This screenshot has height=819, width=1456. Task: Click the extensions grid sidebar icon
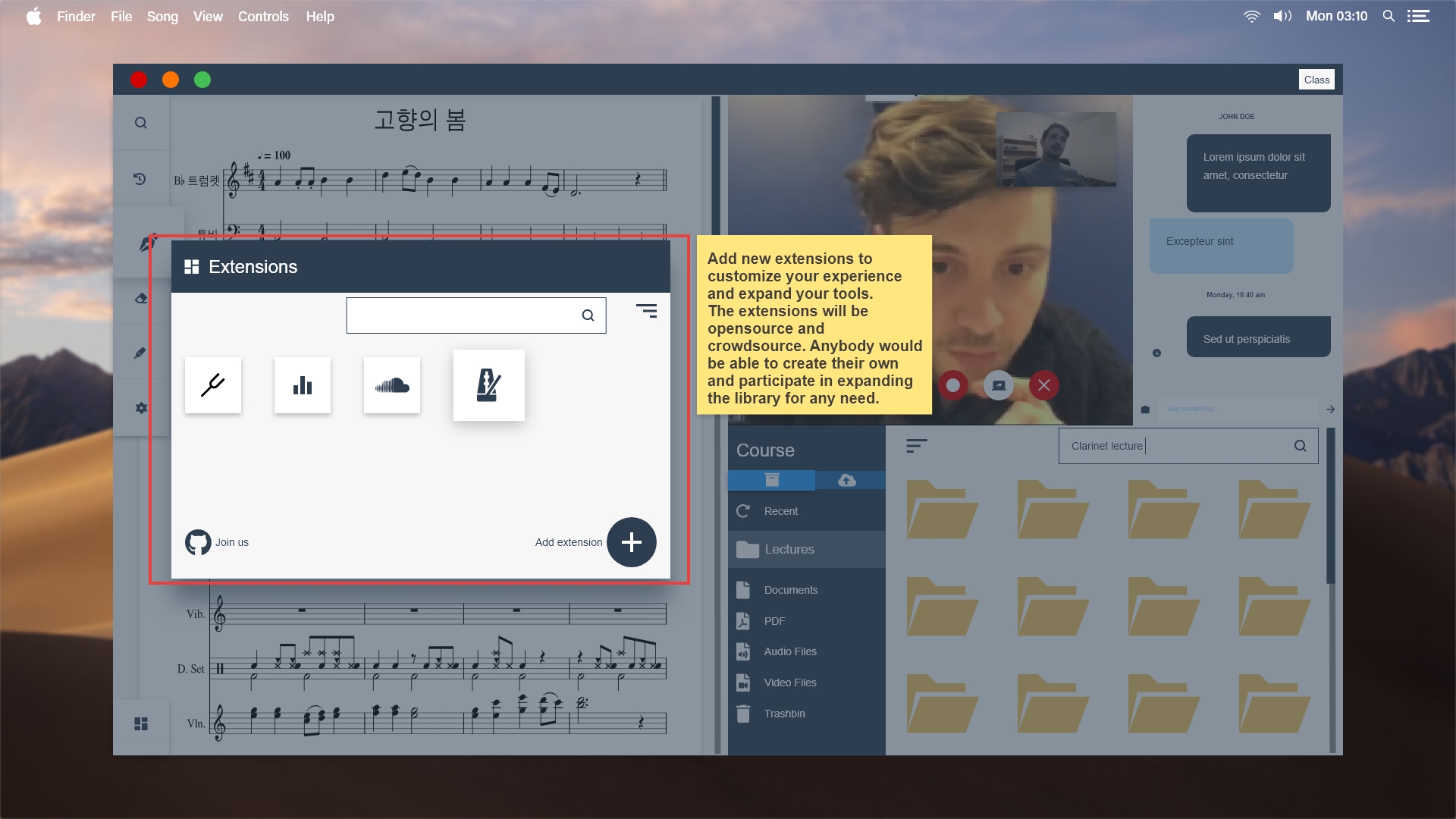[141, 723]
